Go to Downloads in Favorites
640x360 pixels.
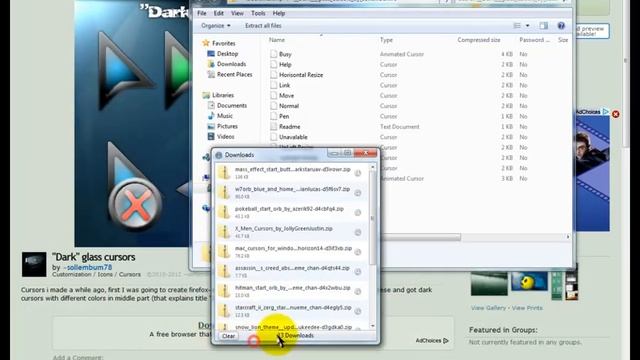[231, 64]
